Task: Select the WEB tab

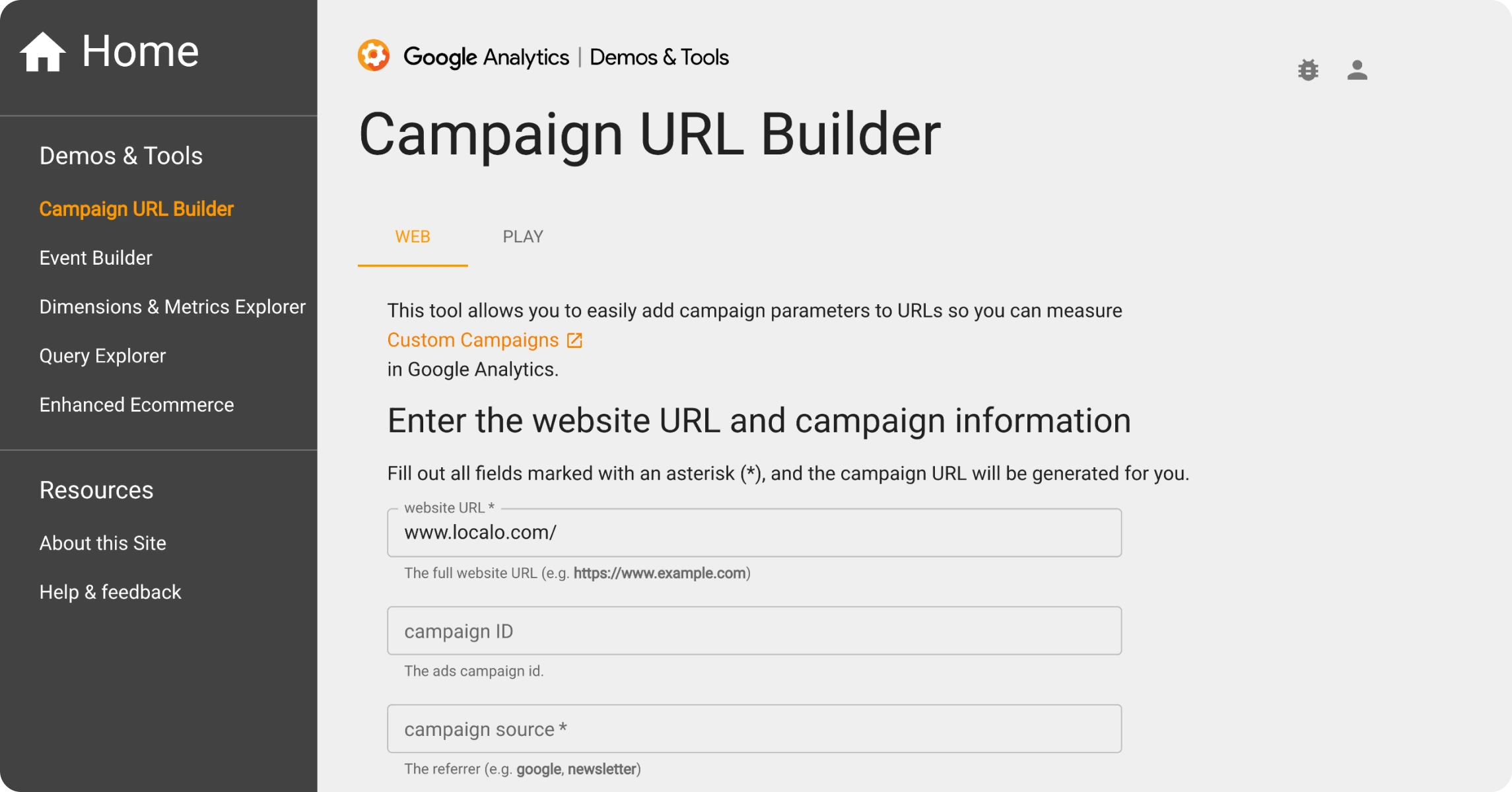Action: click(413, 236)
